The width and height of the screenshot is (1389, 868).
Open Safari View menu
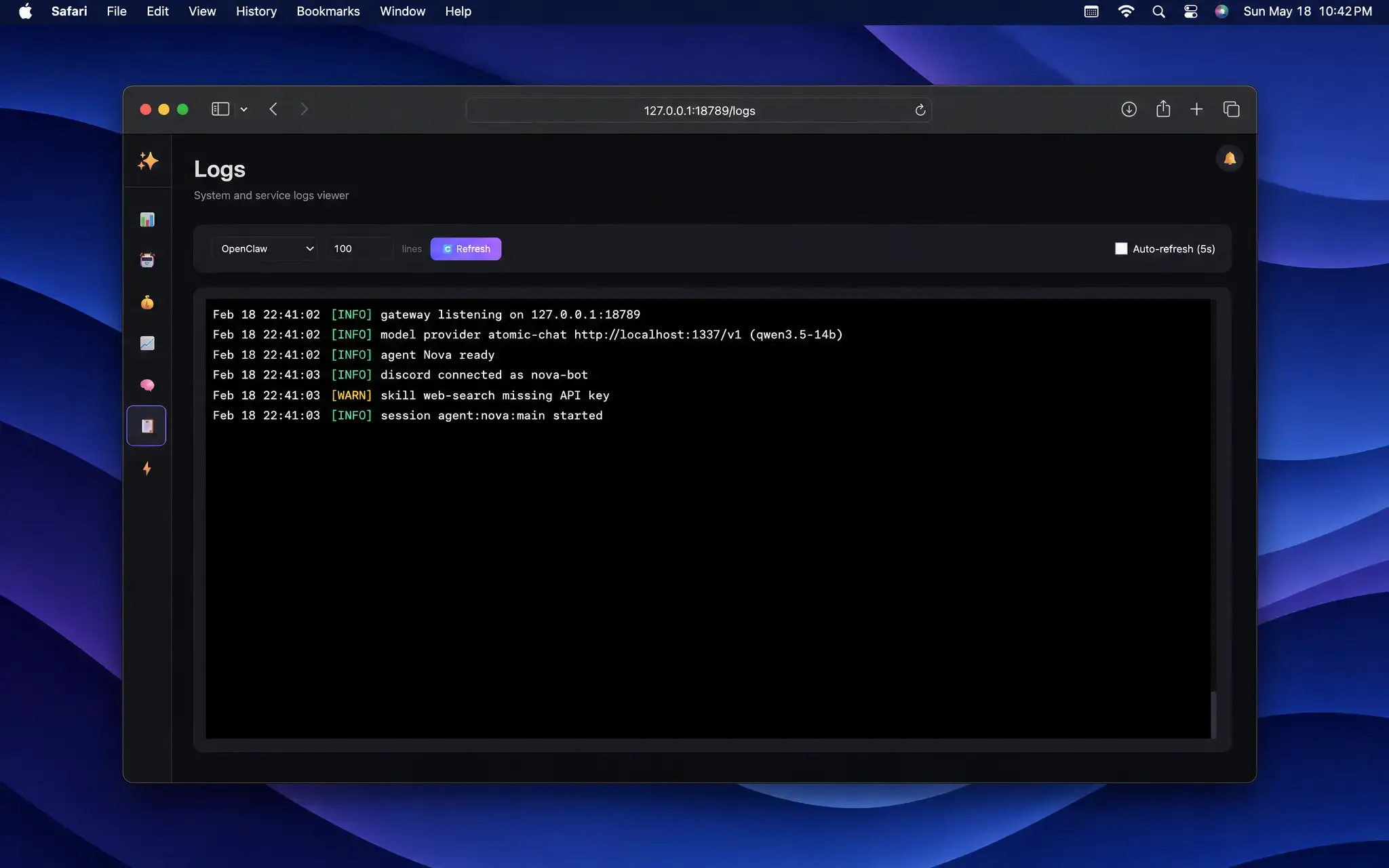(x=202, y=12)
